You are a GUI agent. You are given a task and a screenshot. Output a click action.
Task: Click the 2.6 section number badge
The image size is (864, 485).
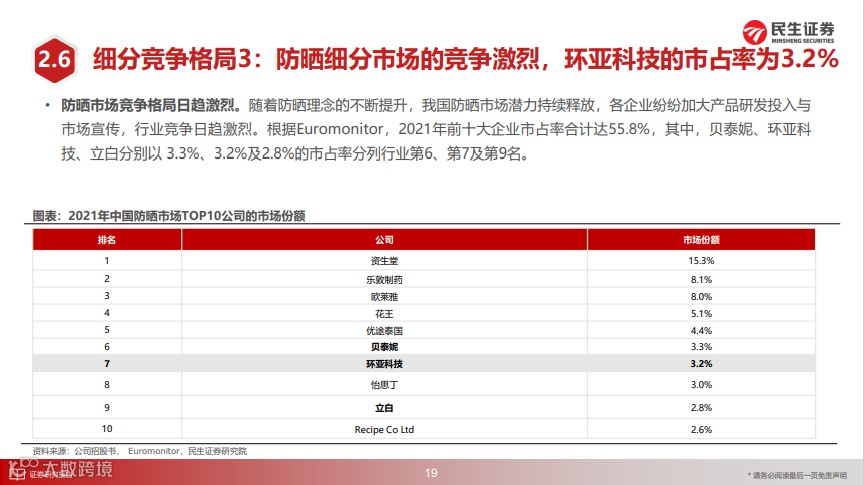(x=54, y=60)
